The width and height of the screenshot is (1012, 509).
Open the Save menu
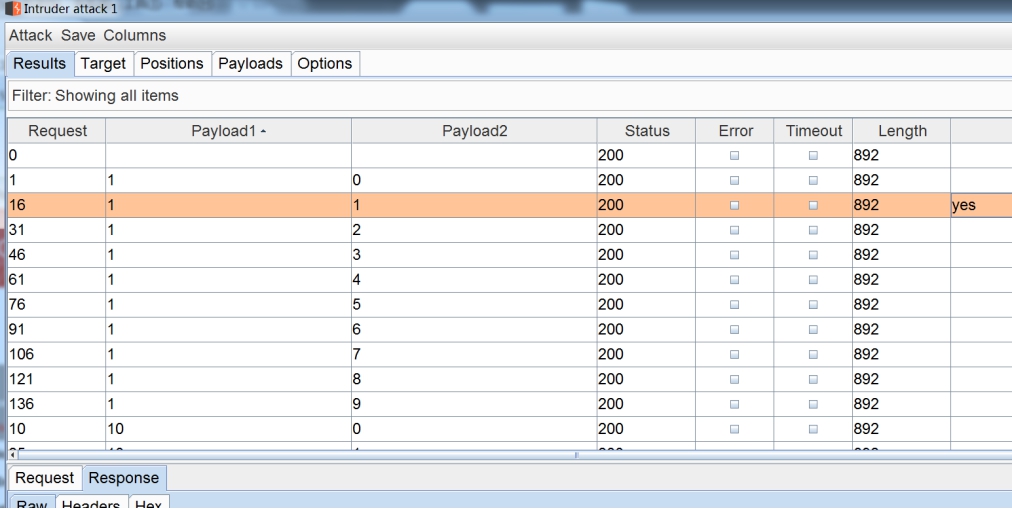(x=78, y=35)
